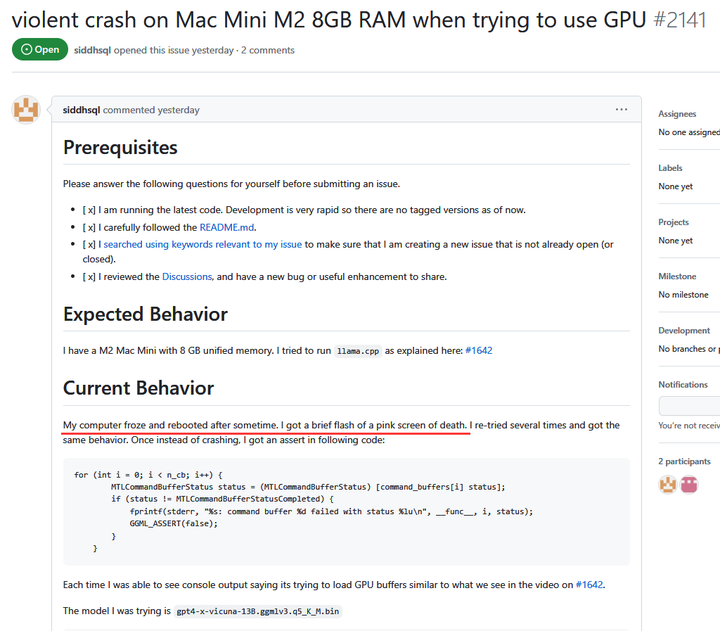Open #1642 link under Expected Behavior
720x631 pixels.
click(x=478, y=351)
